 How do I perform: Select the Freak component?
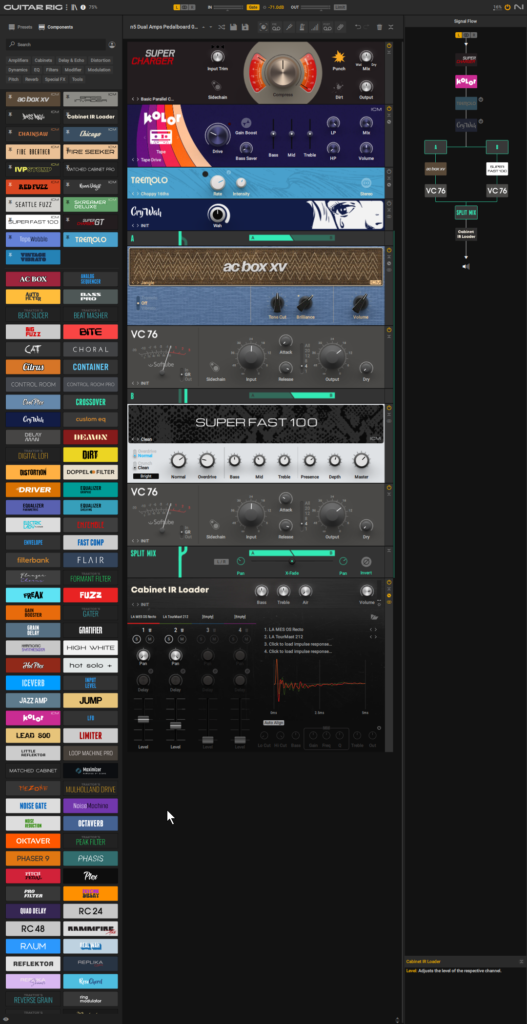click(x=33, y=595)
